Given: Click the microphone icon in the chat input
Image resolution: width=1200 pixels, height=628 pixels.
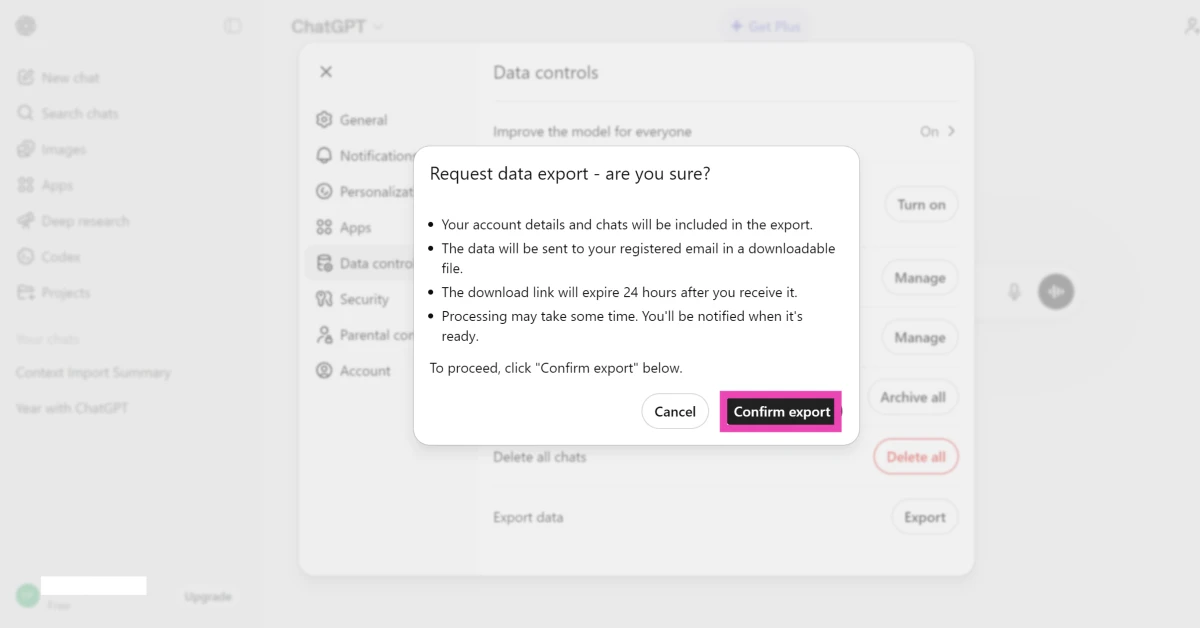Looking at the screenshot, I should (1015, 291).
